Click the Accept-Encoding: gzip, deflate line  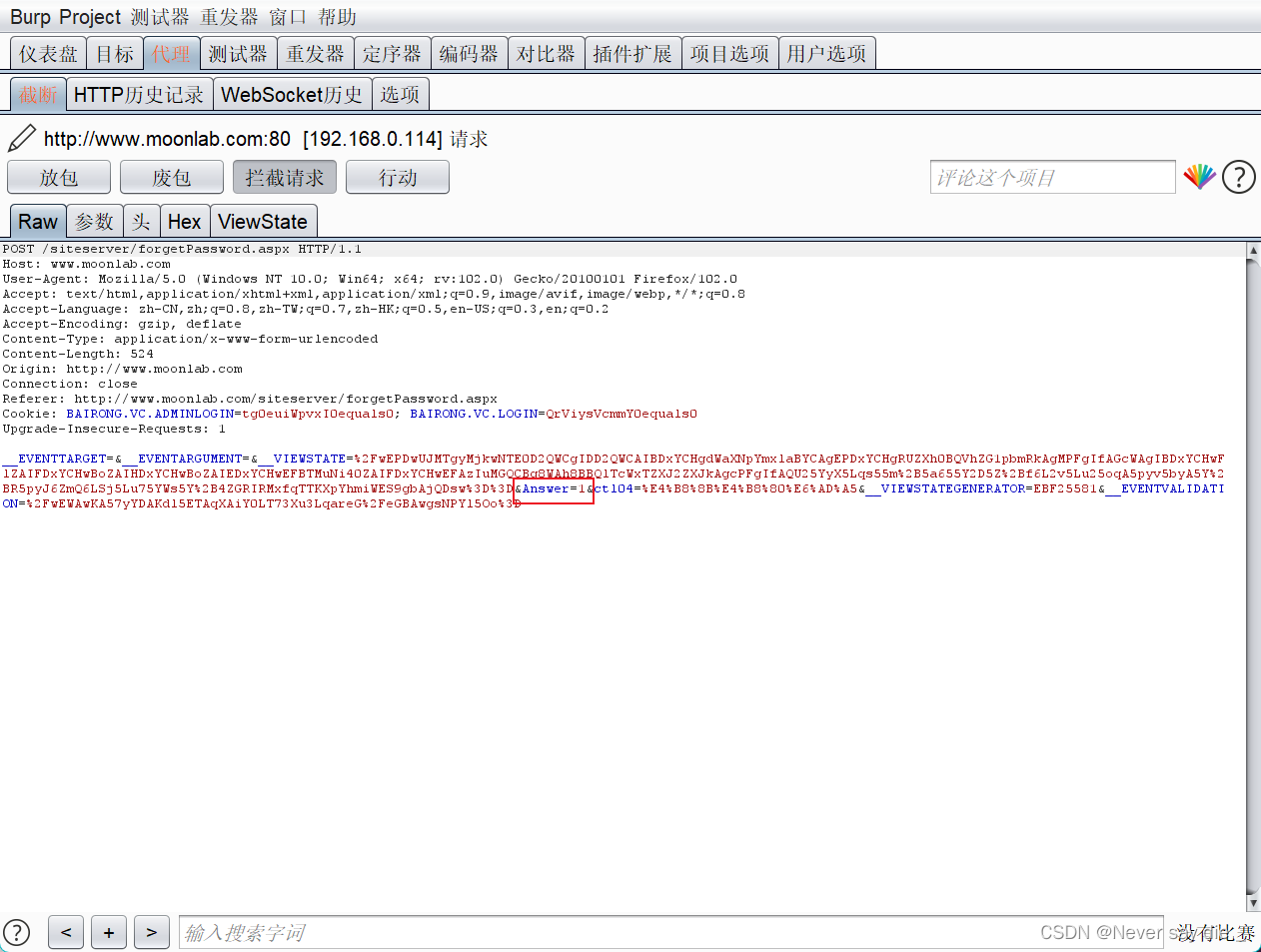coord(122,324)
